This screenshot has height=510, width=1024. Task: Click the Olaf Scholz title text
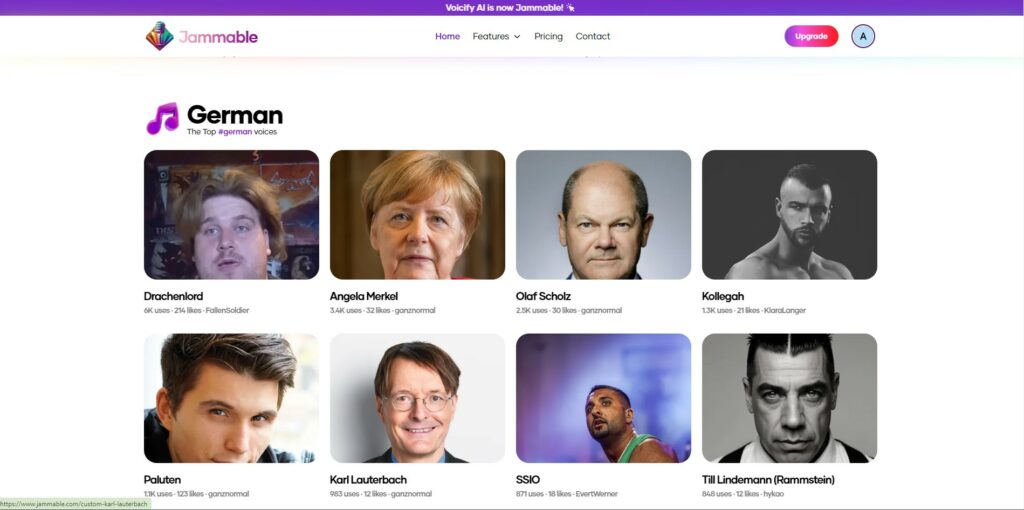pyautogui.click(x=543, y=296)
